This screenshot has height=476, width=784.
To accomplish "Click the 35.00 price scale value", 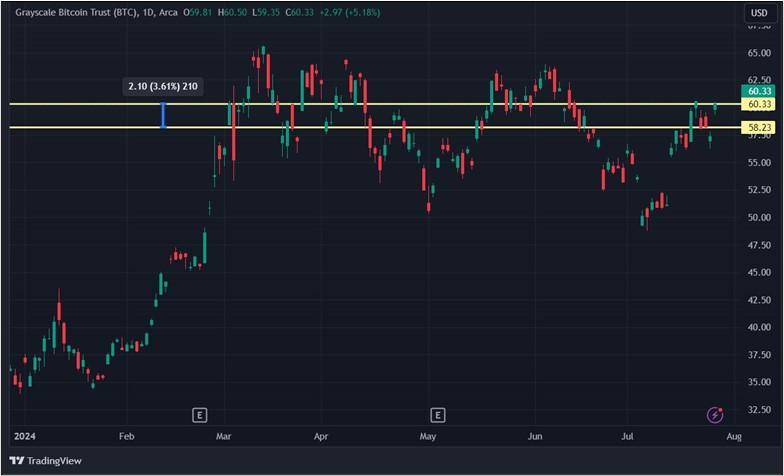I will [759, 382].
